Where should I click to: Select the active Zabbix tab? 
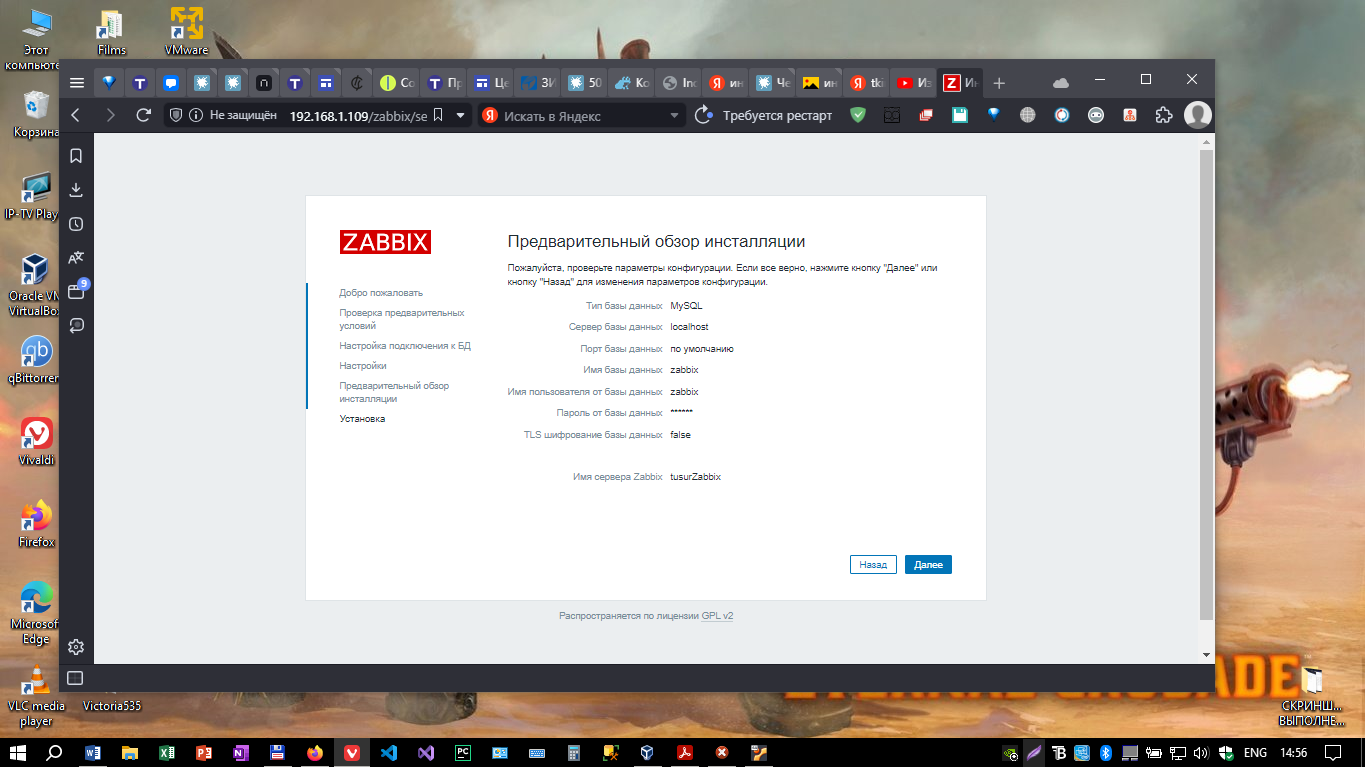pyautogui.click(x=960, y=83)
